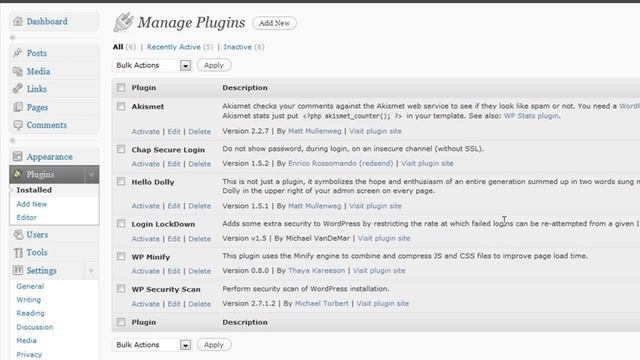The width and height of the screenshot is (640, 360).
Task: Click the Dashboard home icon
Action: (18, 21)
